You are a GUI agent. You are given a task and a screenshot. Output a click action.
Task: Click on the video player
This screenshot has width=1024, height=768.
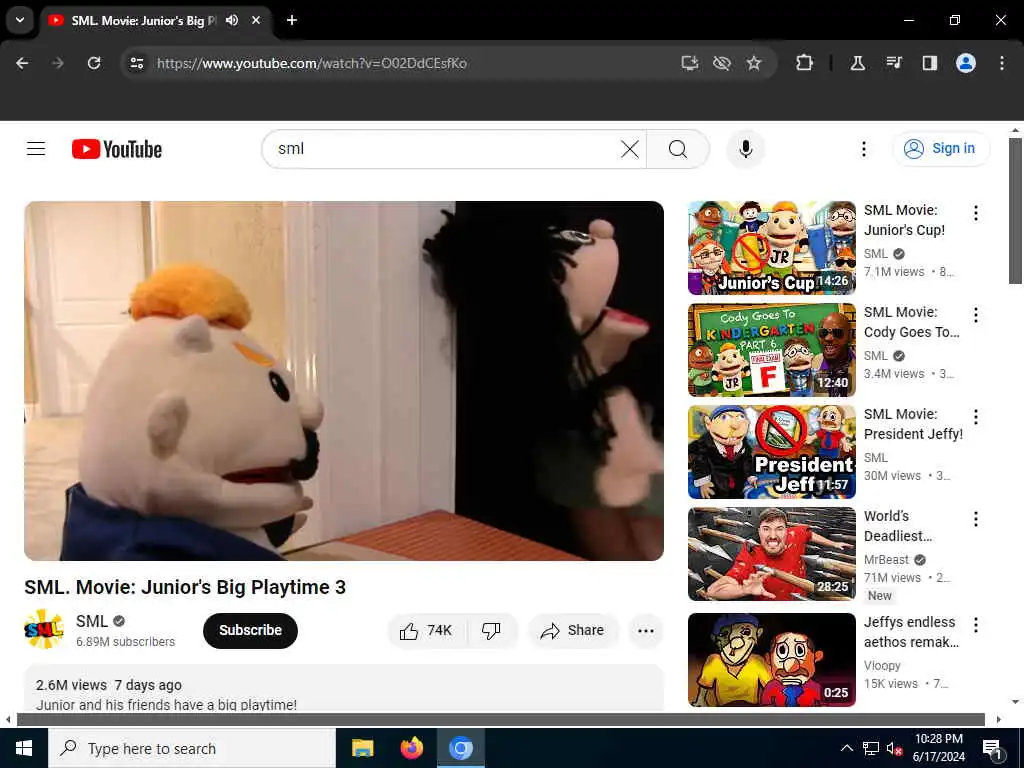pyautogui.click(x=344, y=381)
